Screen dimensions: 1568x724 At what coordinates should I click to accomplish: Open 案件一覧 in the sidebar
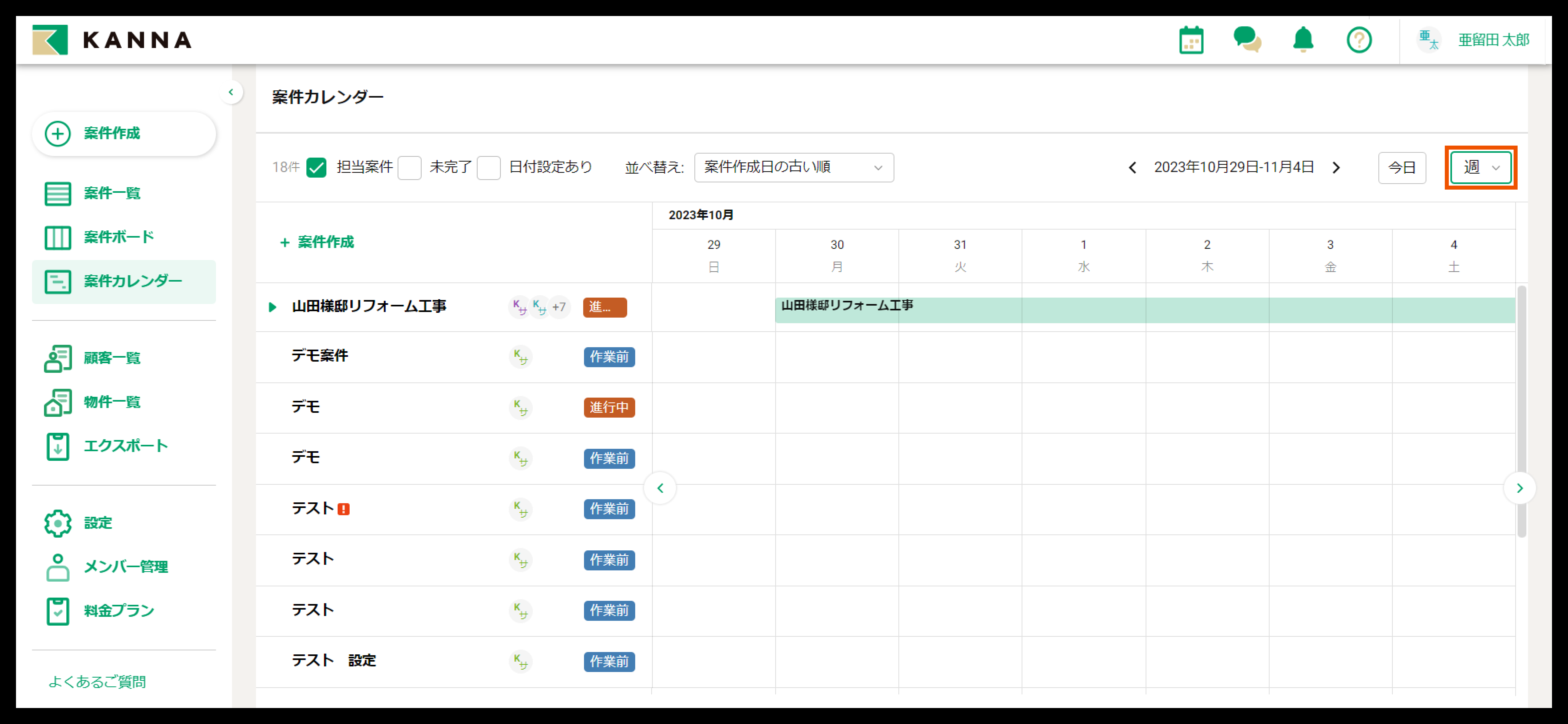pos(124,194)
